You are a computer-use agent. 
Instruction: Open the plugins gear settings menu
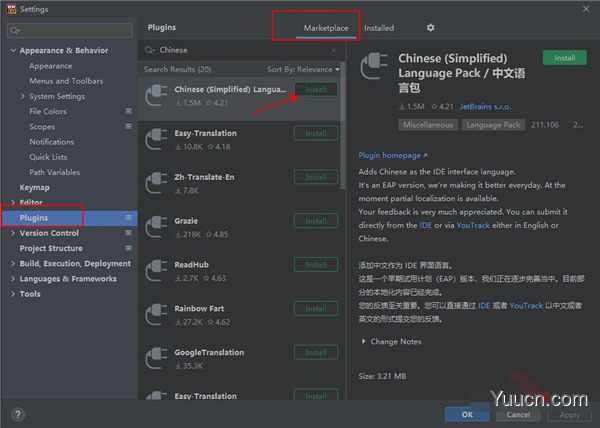tap(430, 28)
